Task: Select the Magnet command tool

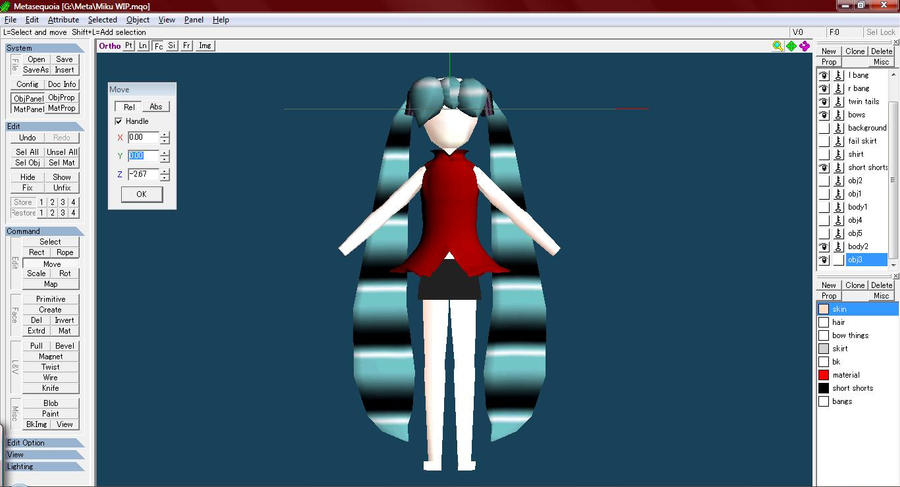Action: point(51,357)
